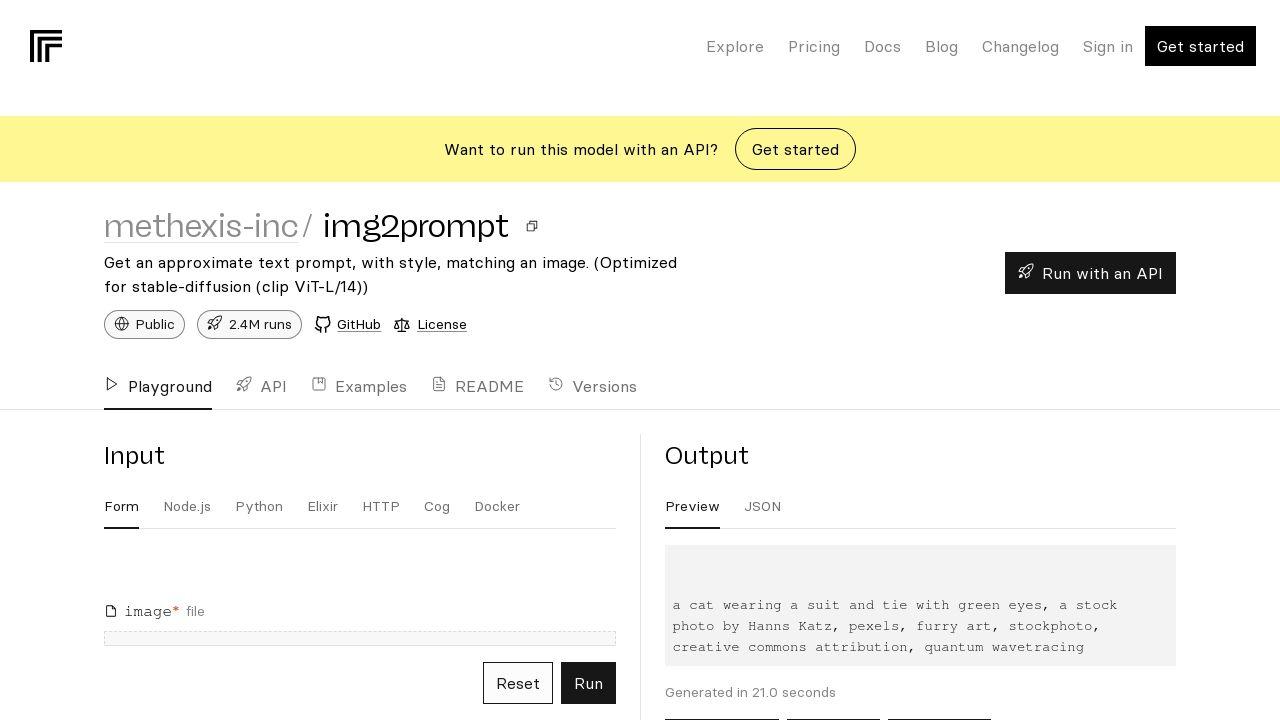Open the GitHub repository link
This screenshot has height=720, width=1280.
[358, 324]
